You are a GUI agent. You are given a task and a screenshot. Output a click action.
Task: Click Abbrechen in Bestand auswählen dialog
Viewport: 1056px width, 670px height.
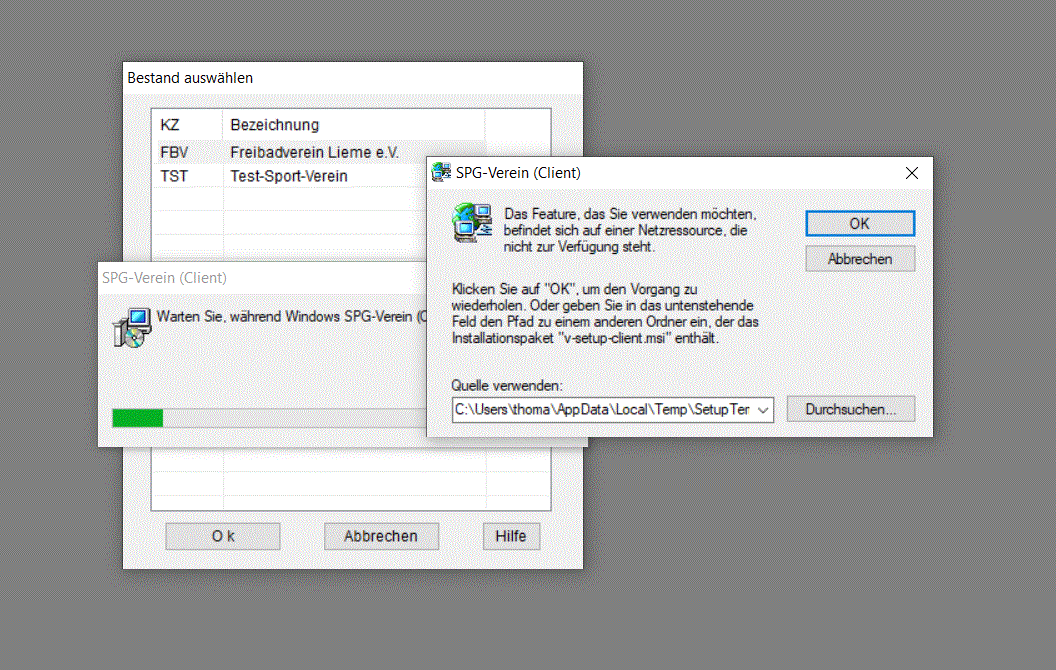coord(381,536)
